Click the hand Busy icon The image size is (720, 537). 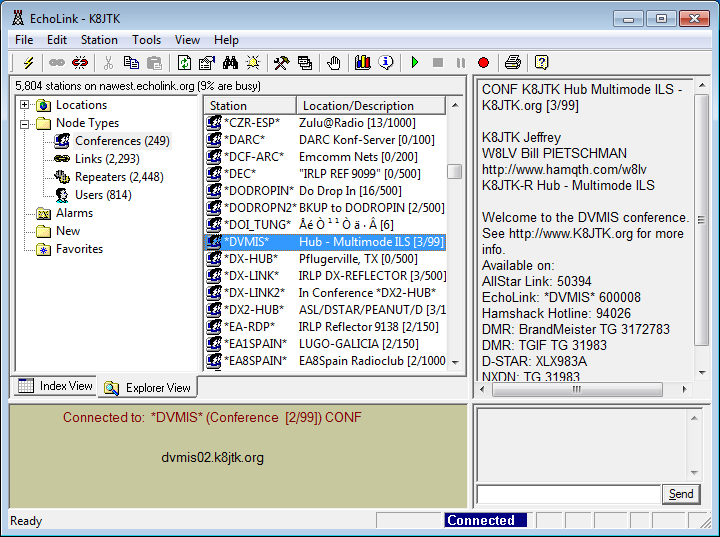(x=334, y=62)
